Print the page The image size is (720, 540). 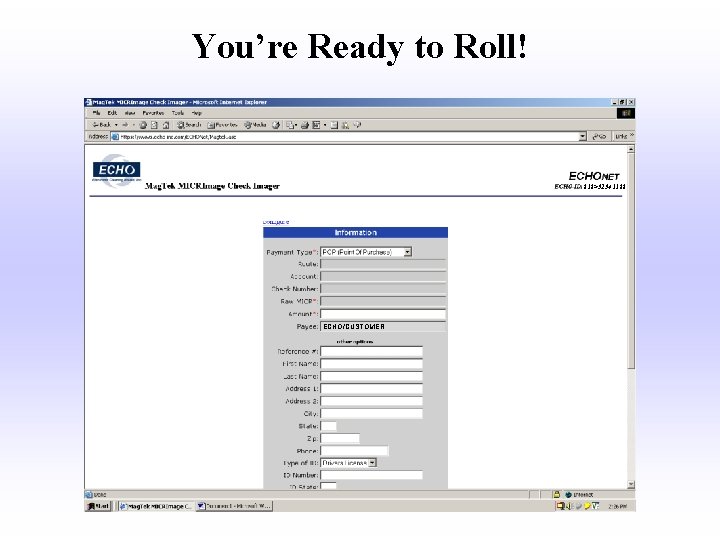[304, 125]
